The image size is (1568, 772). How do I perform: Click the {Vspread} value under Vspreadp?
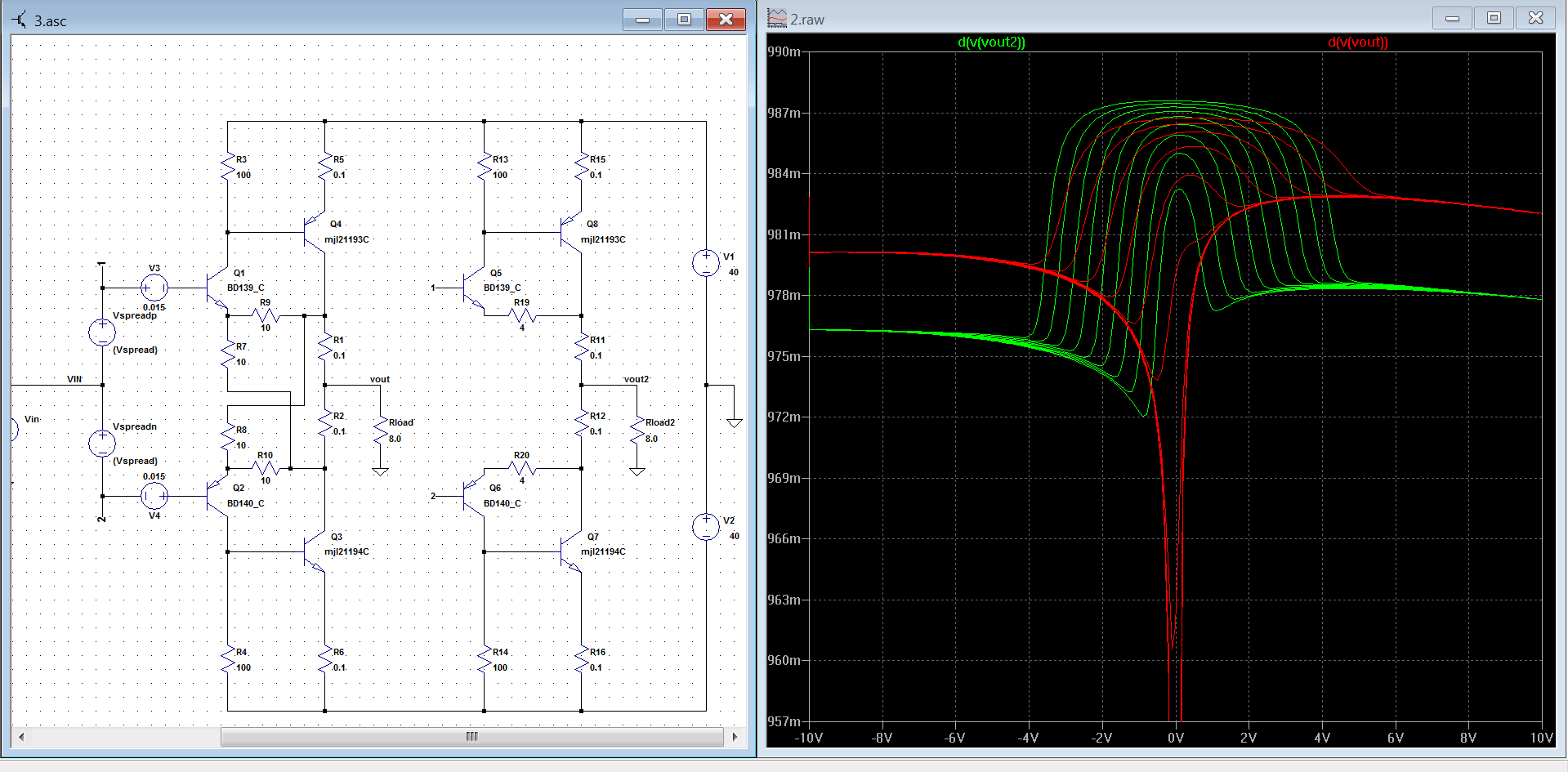[135, 350]
